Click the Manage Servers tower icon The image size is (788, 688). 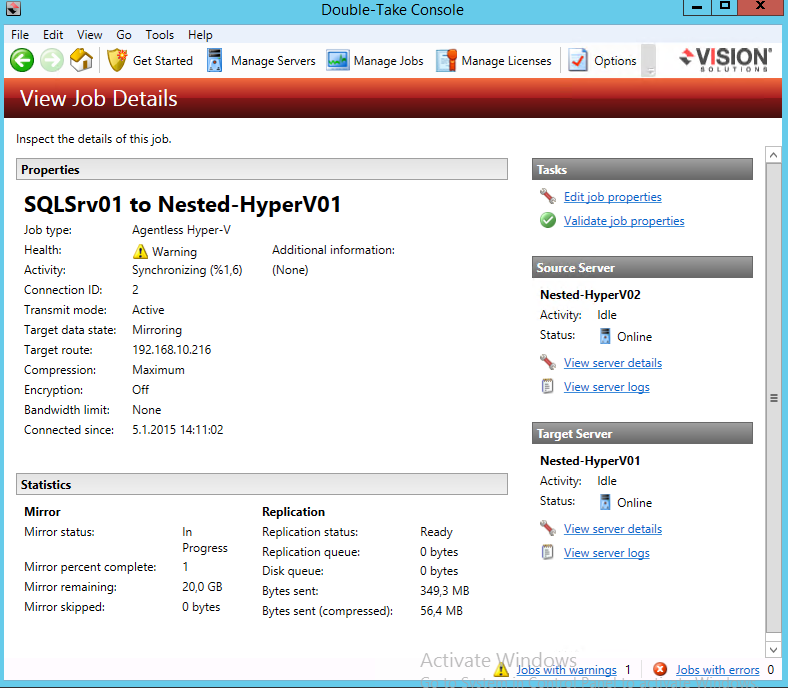[x=215, y=60]
